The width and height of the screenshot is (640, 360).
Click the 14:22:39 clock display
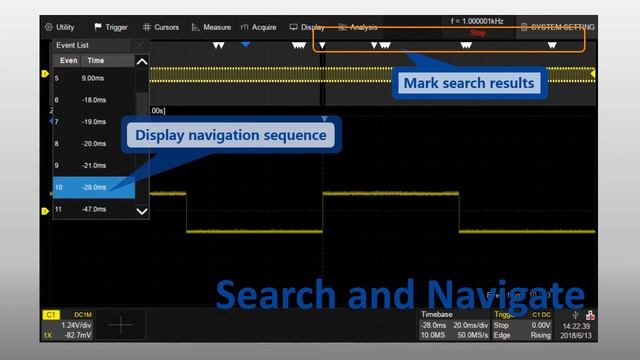pyautogui.click(x=576, y=326)
